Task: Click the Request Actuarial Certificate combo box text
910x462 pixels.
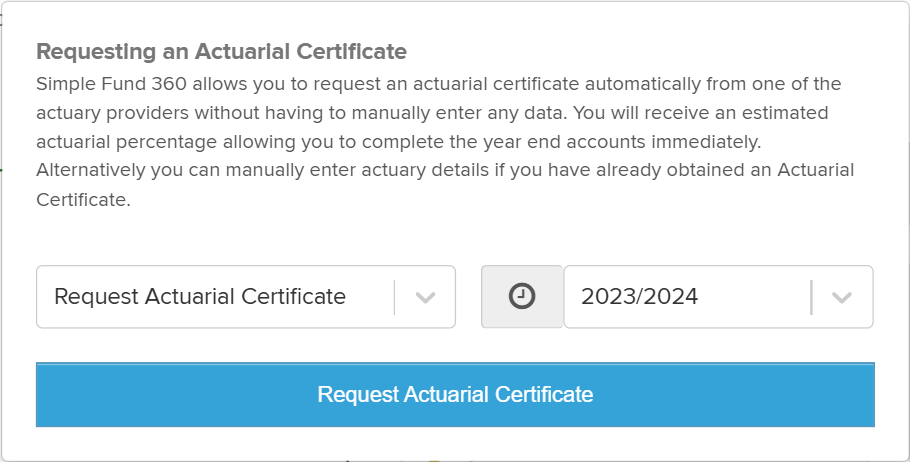Action: (x=200, y=297)
